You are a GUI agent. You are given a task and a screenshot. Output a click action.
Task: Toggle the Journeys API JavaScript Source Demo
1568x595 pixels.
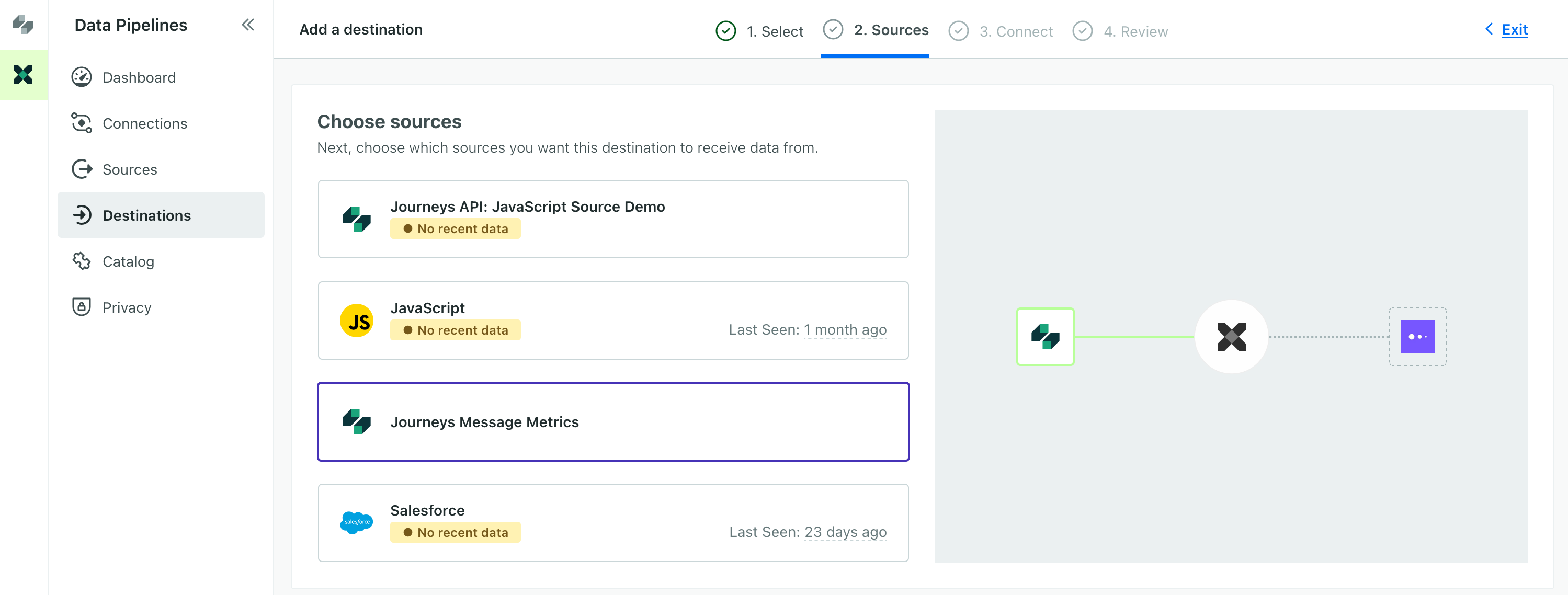614,219
